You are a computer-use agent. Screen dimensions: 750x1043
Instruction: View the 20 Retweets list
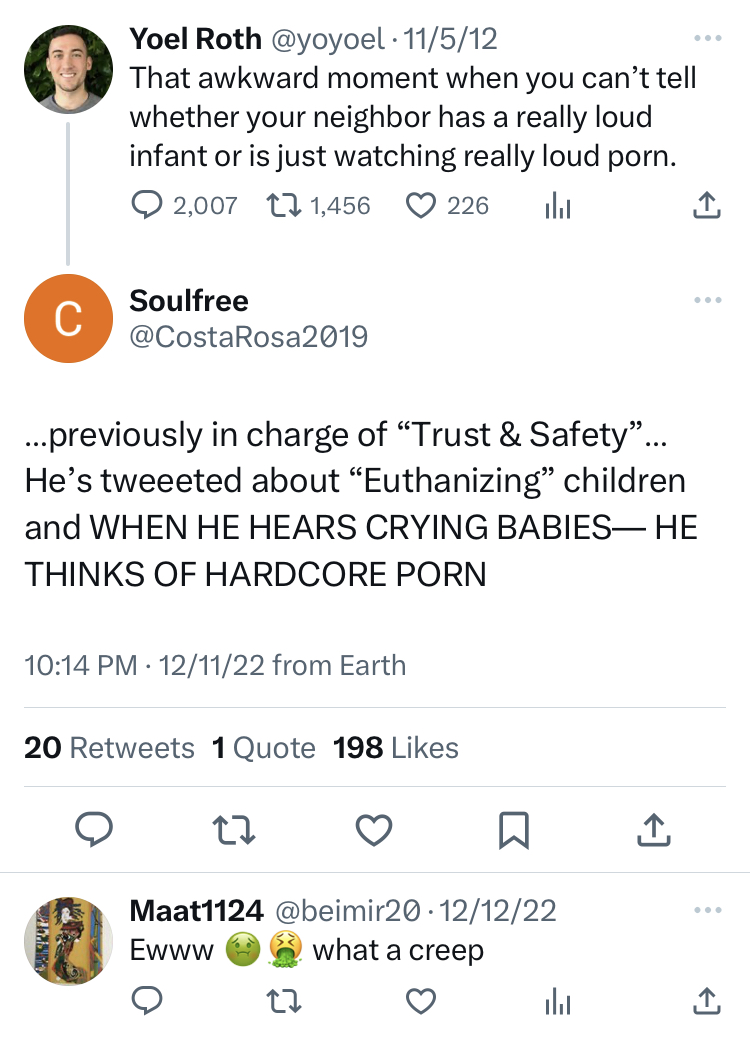tap(109, 748)
